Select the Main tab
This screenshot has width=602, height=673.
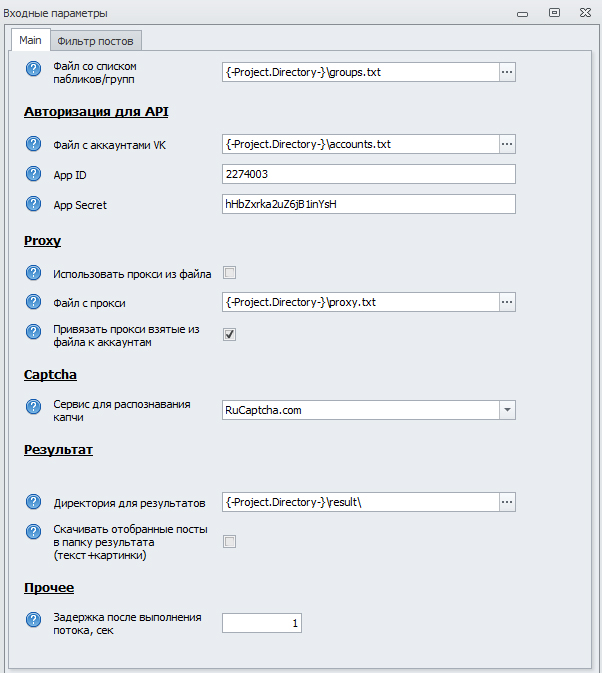coord(30,40)
